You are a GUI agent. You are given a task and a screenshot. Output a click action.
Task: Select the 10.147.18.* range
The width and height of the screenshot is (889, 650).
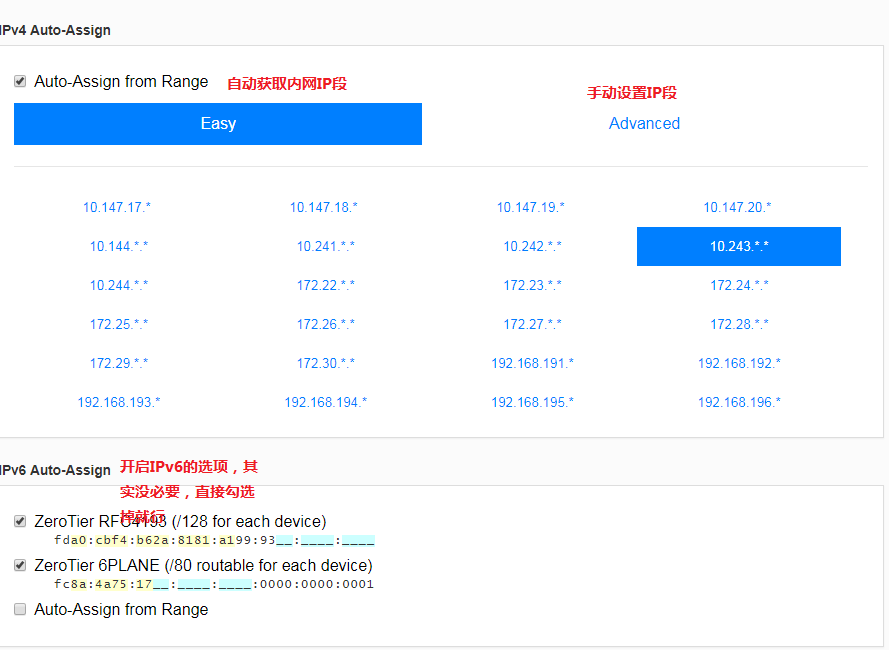tap(324, 208)
